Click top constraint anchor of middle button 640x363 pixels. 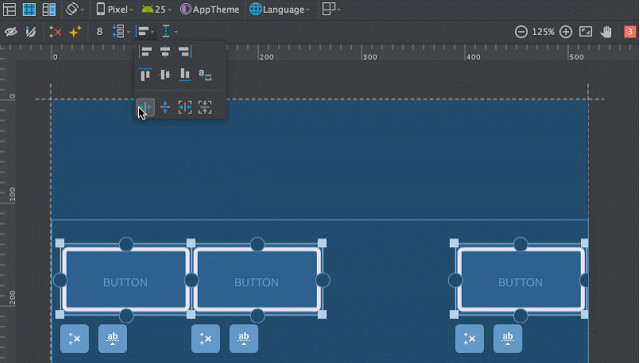pyautogui.click(x=257, y=244)
